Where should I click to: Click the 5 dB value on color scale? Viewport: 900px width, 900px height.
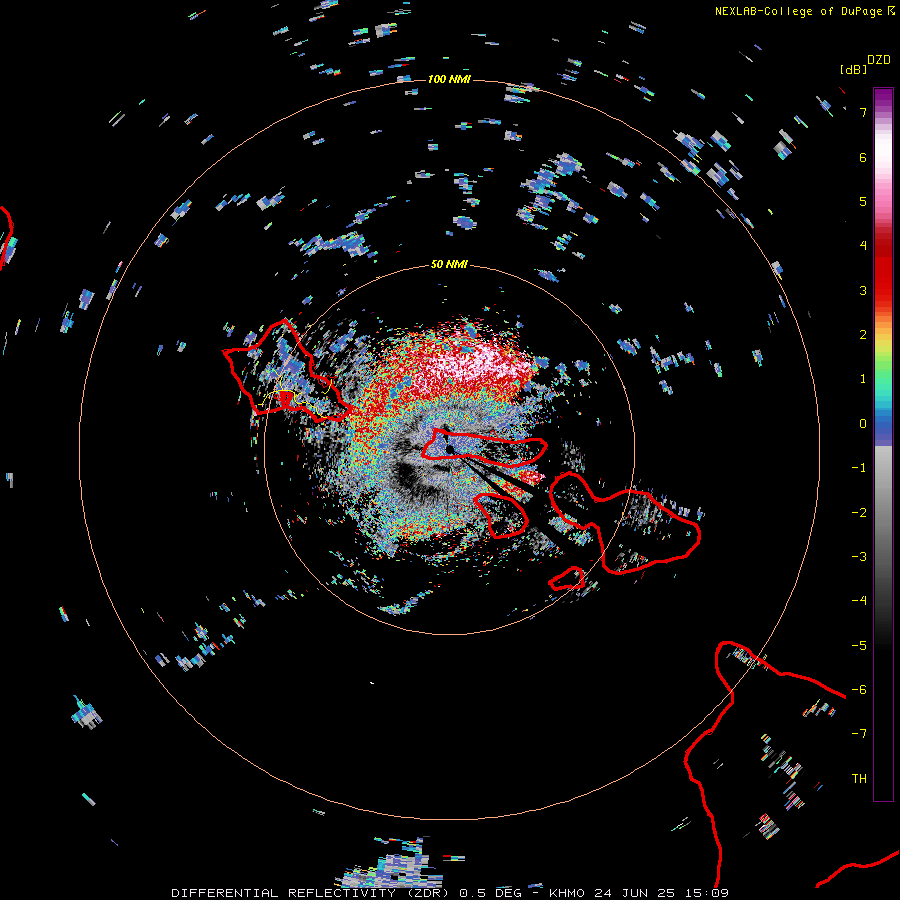[x=863, y=201]
